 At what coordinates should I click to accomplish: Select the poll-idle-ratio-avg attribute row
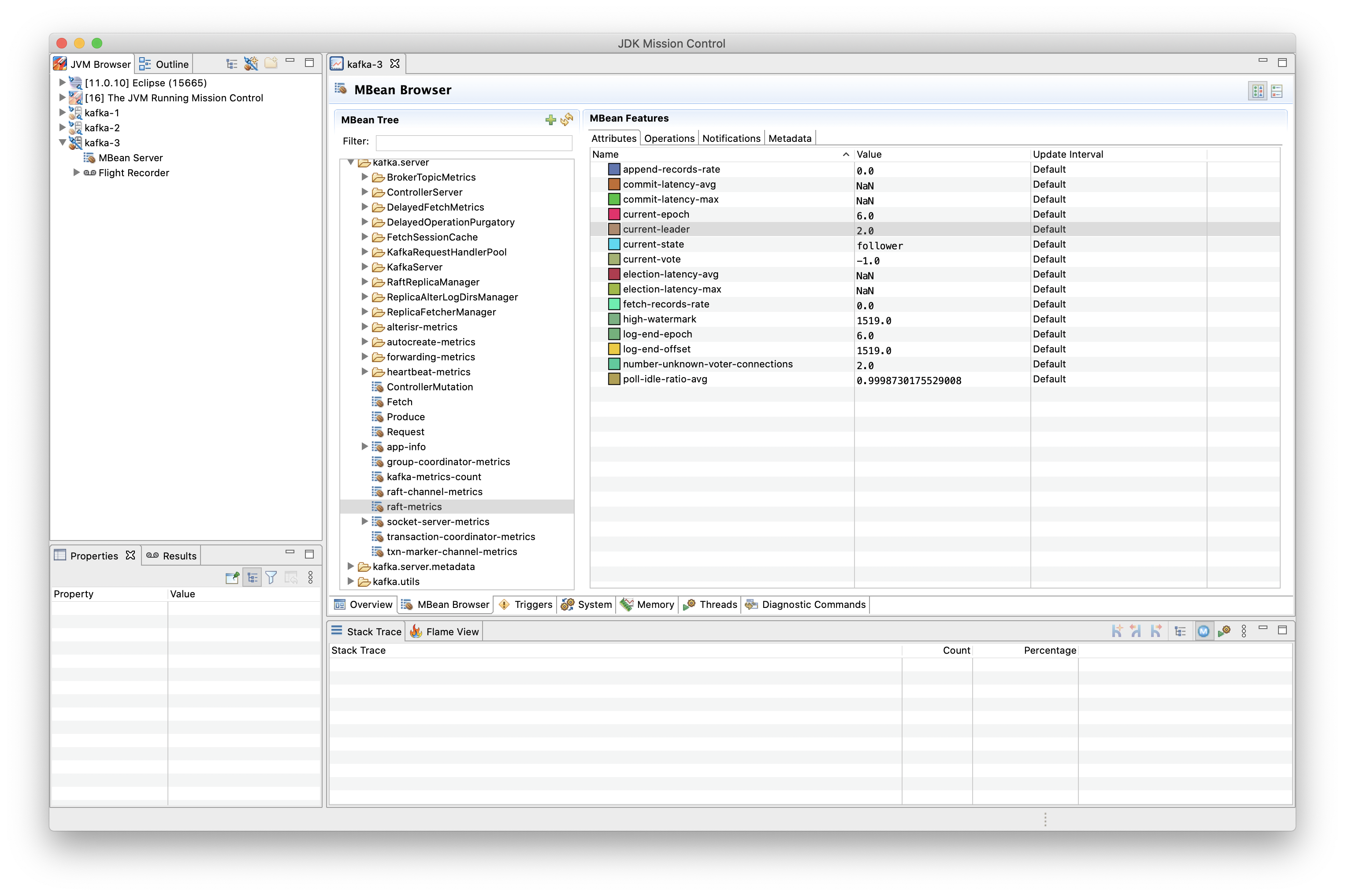coord(935,379)
